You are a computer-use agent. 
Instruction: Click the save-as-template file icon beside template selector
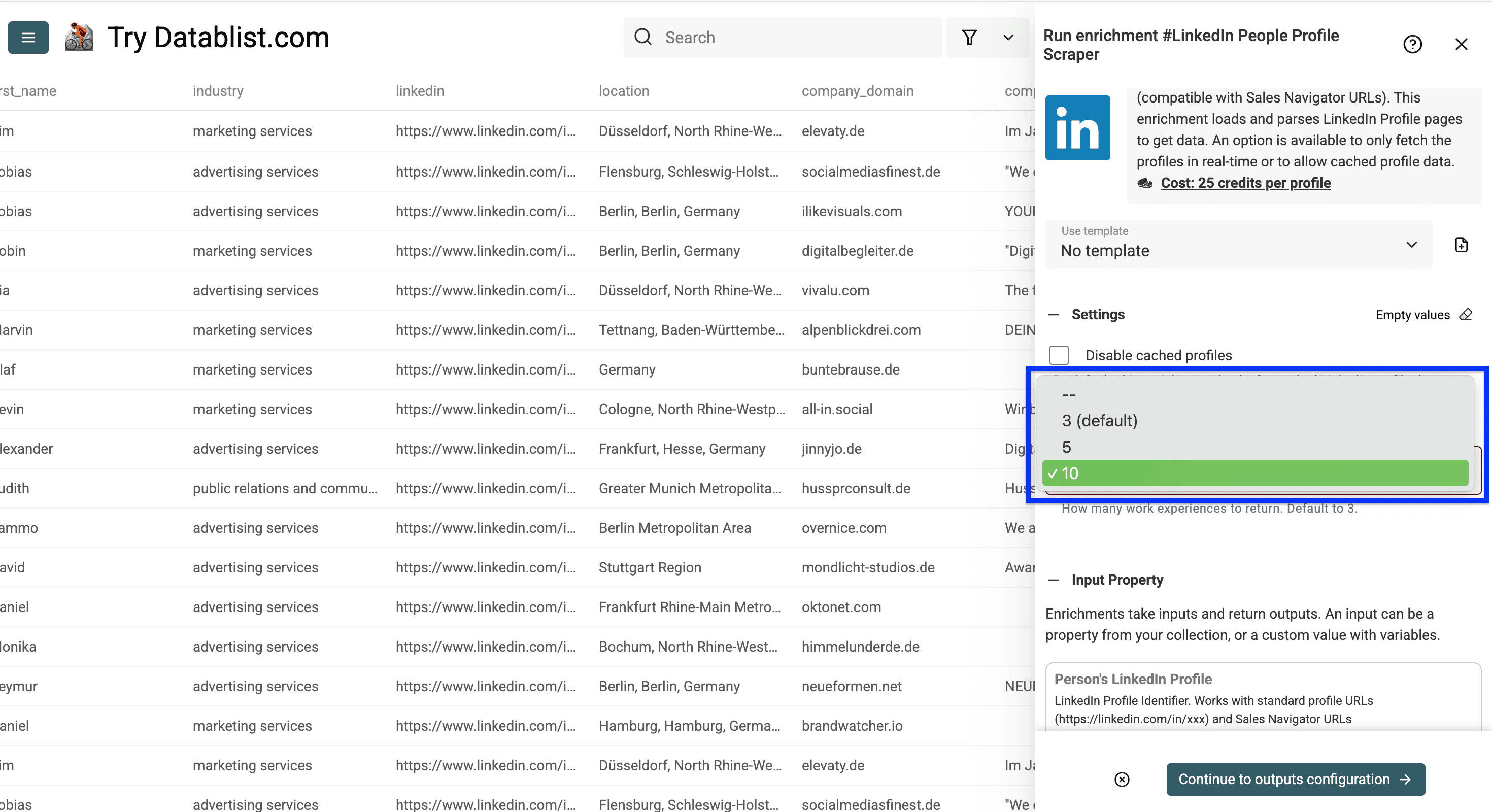click(1462, 245)
